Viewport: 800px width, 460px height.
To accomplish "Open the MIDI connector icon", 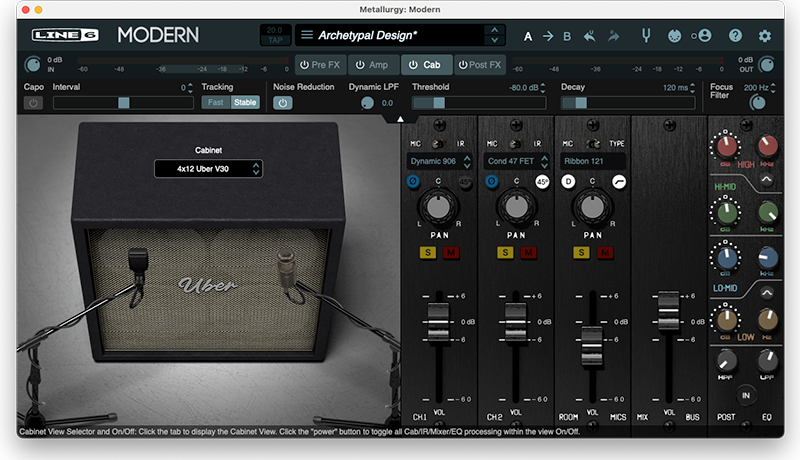I will [x=674, y=36].
